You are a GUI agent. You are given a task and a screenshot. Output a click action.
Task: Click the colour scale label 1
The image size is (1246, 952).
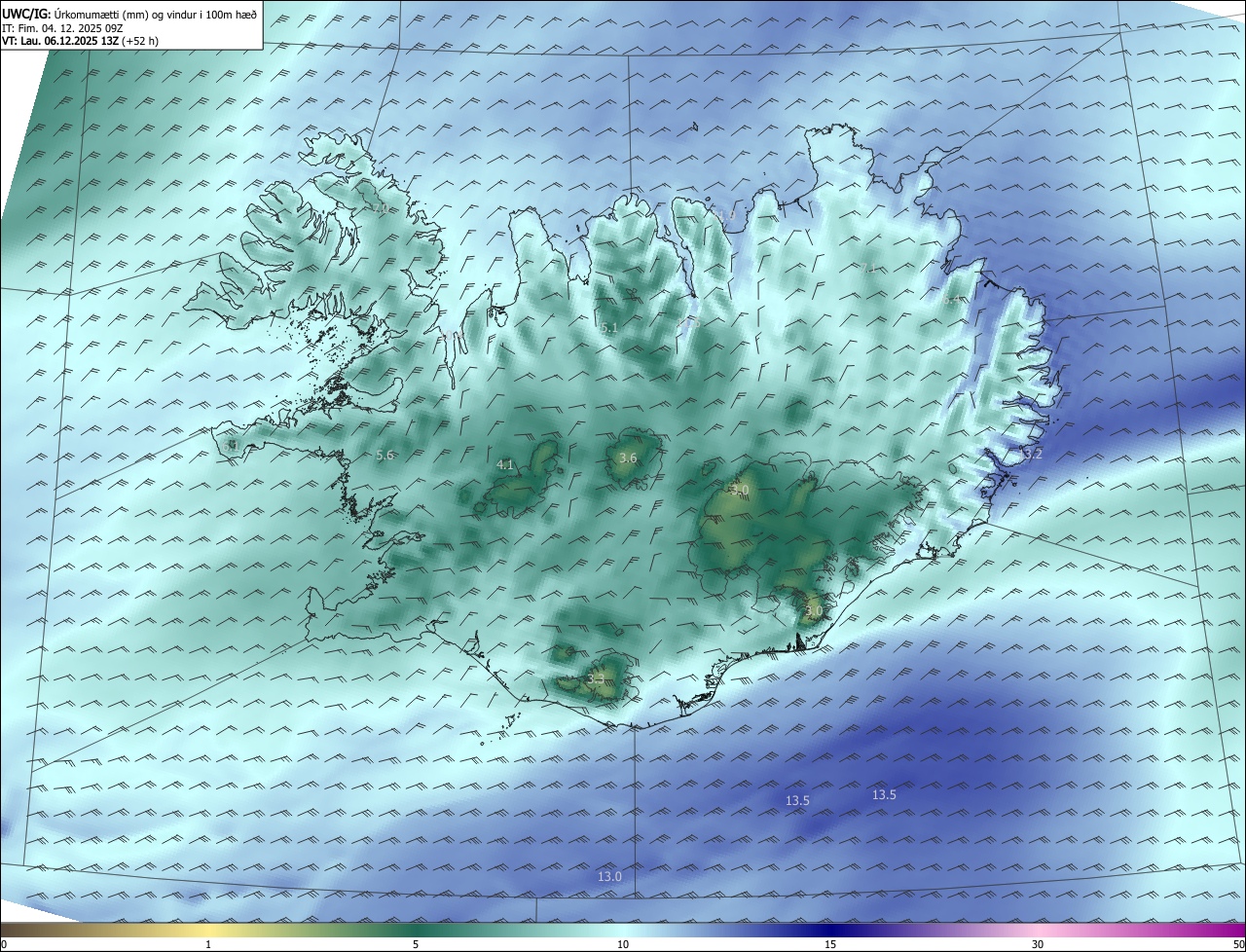[x=208, y=944]
